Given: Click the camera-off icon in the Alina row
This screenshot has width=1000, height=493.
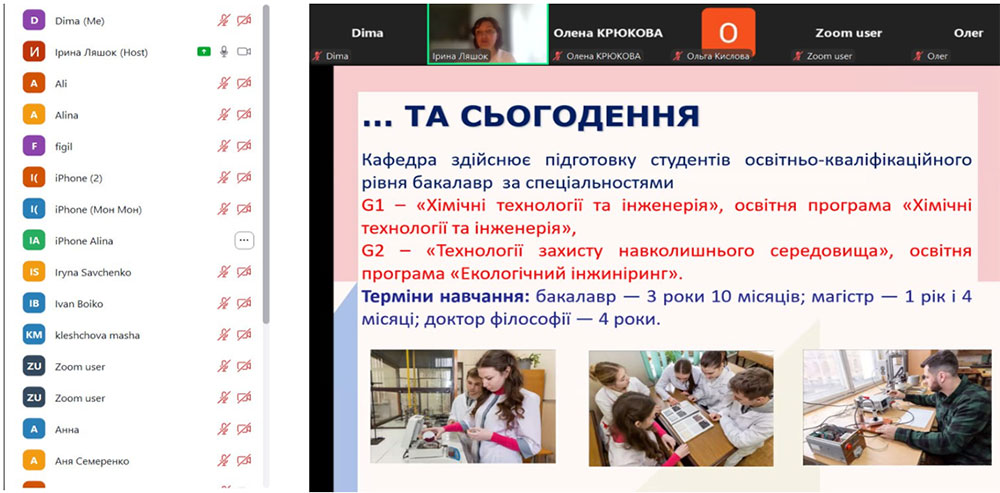Looking at the screenshot, I should [x=244, y=115].
